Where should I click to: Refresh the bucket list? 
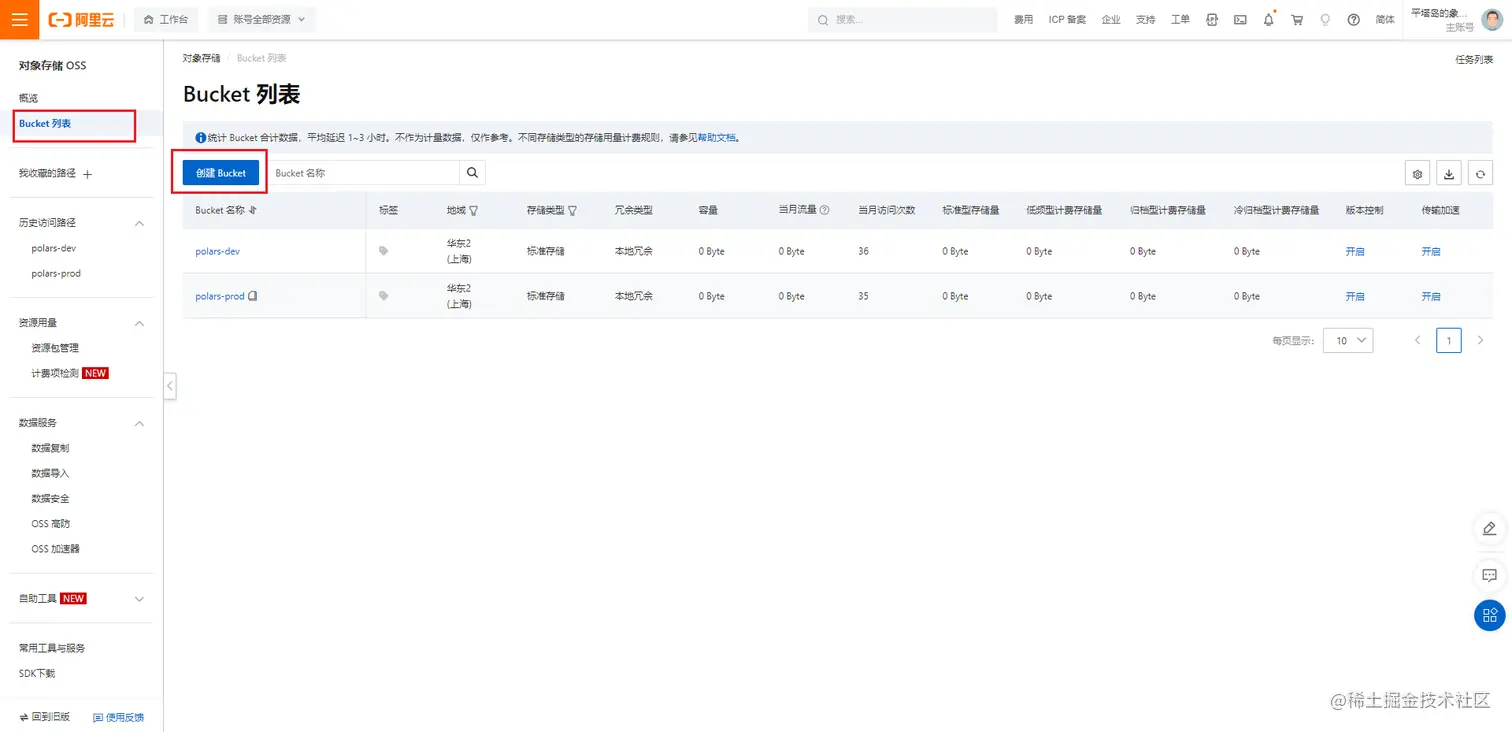click(x=1481, y=174)
